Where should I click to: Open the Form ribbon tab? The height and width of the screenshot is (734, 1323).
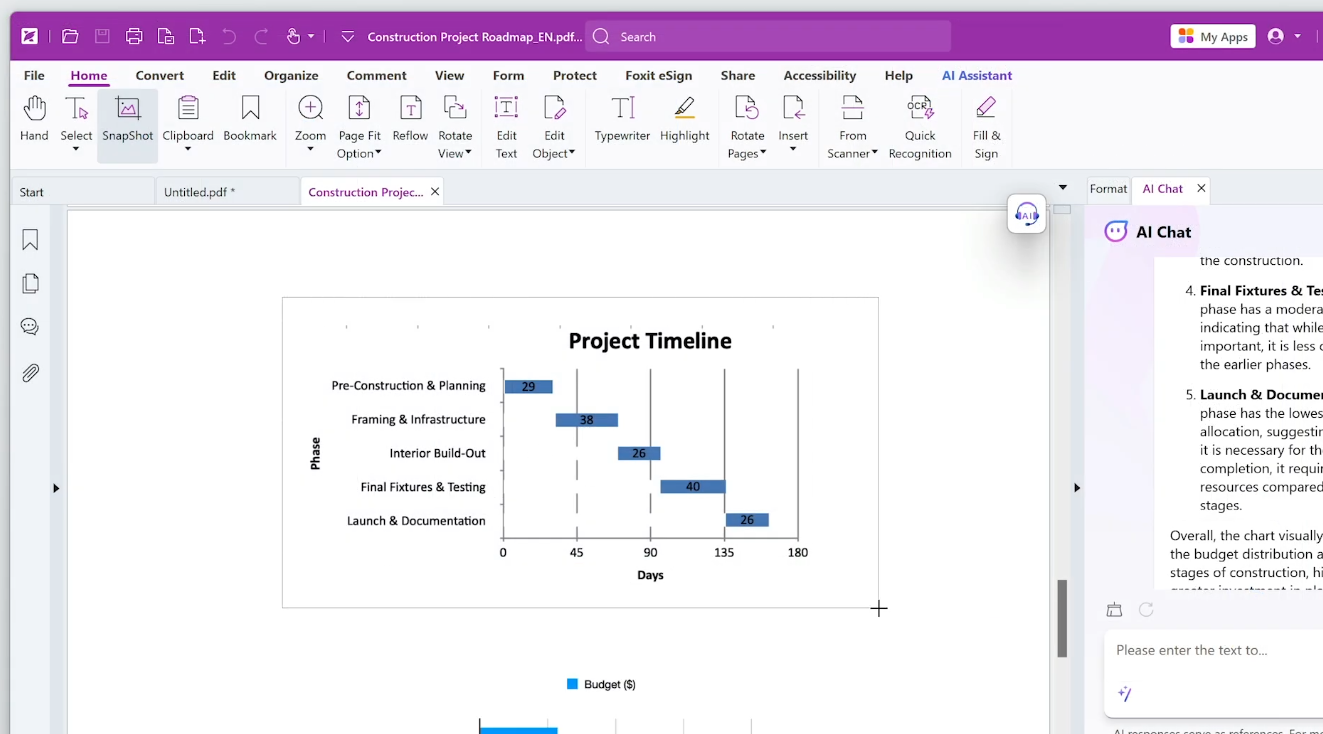(x=508, y=75)
